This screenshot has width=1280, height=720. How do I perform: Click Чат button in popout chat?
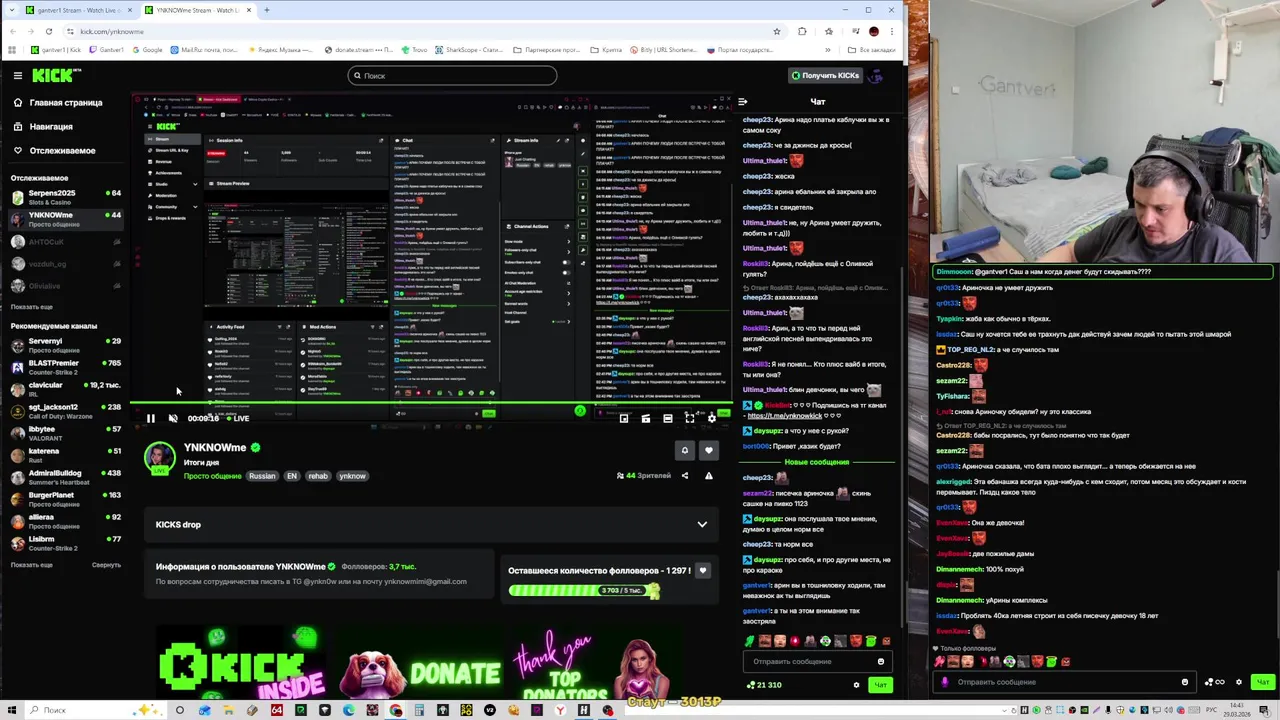[1262, 682]
